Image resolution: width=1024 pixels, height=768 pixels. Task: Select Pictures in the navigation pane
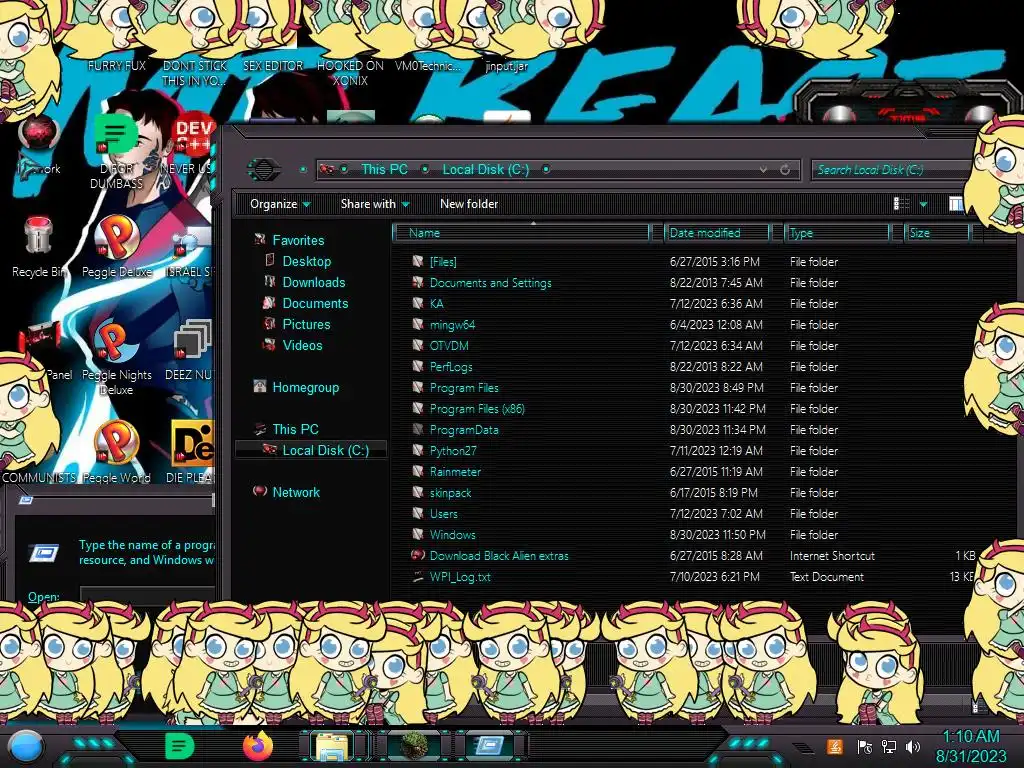(x=306, y=324)
